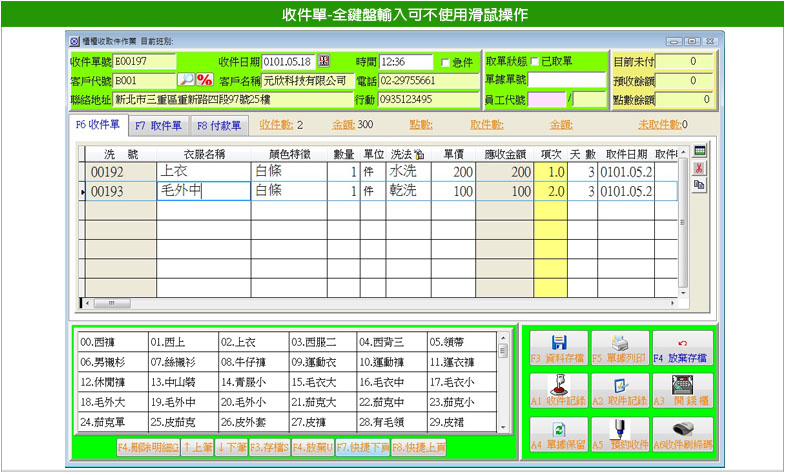The image size is (786, 475).
Task: Click the A3 開錢櫃 cash drawer icon
Action: coord(680,387)
